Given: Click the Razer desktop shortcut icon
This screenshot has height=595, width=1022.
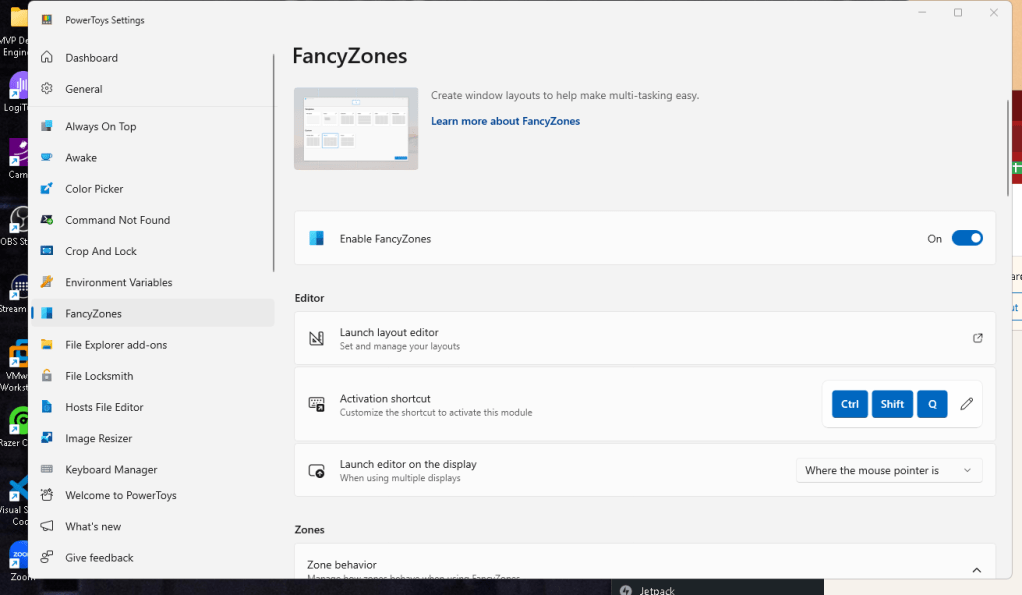Looking at the screenshot, I should 18,422.
